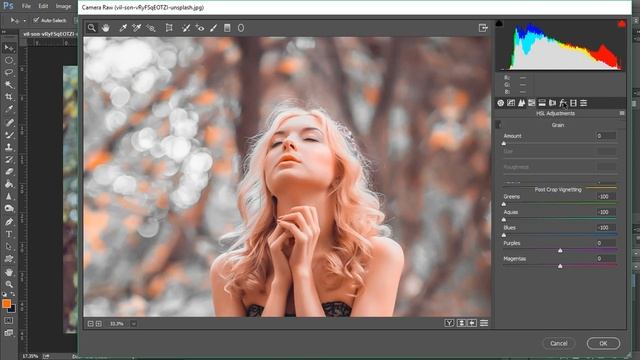
Task: Click Cancel in Camera Raw dialog
Action: click(558, 343)
